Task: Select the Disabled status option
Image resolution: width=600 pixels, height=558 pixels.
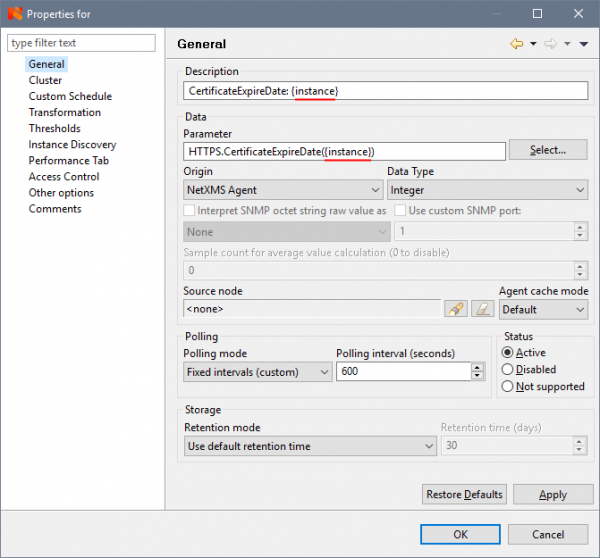Action: (x=508, y=369)
